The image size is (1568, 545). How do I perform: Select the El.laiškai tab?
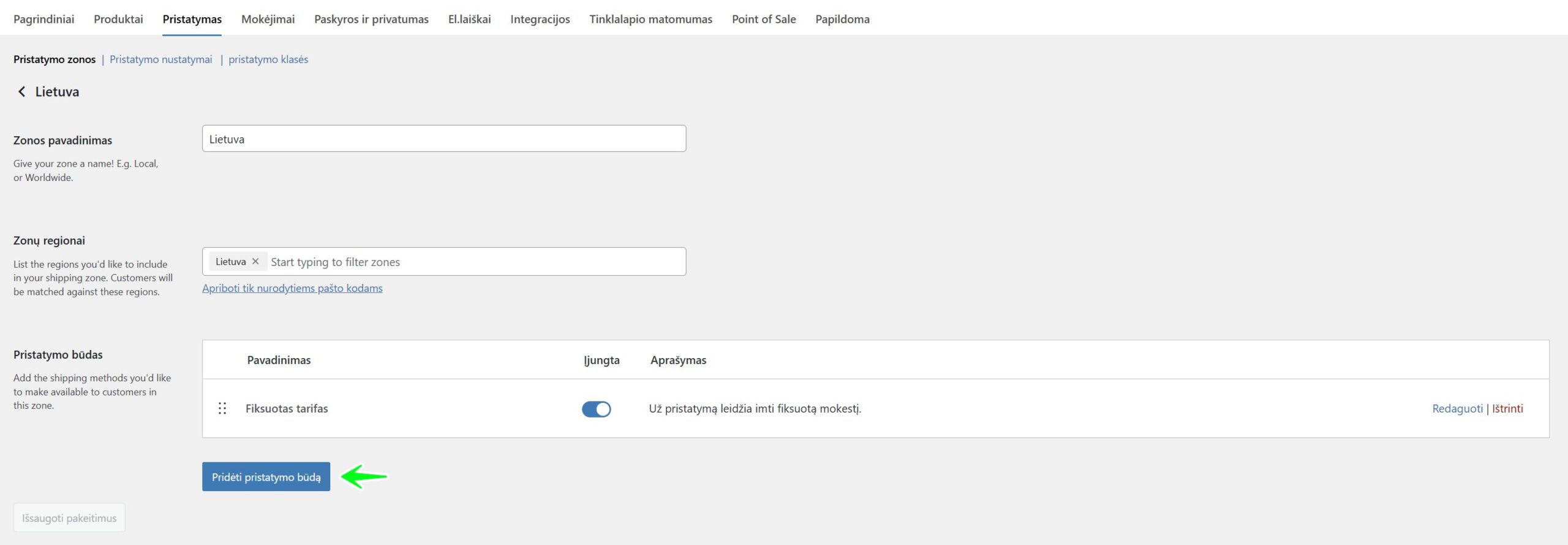pyautogui.click(x=469, y=19)
